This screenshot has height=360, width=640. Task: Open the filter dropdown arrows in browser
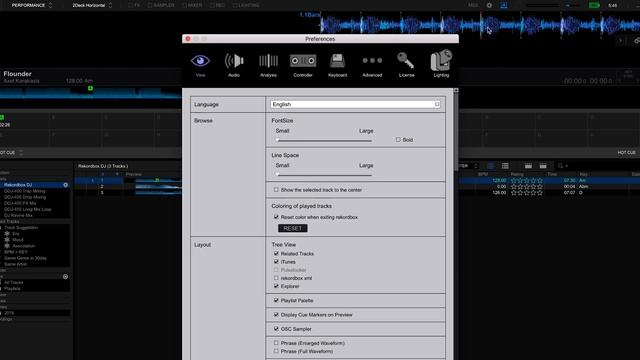click(x=476, y=166)
